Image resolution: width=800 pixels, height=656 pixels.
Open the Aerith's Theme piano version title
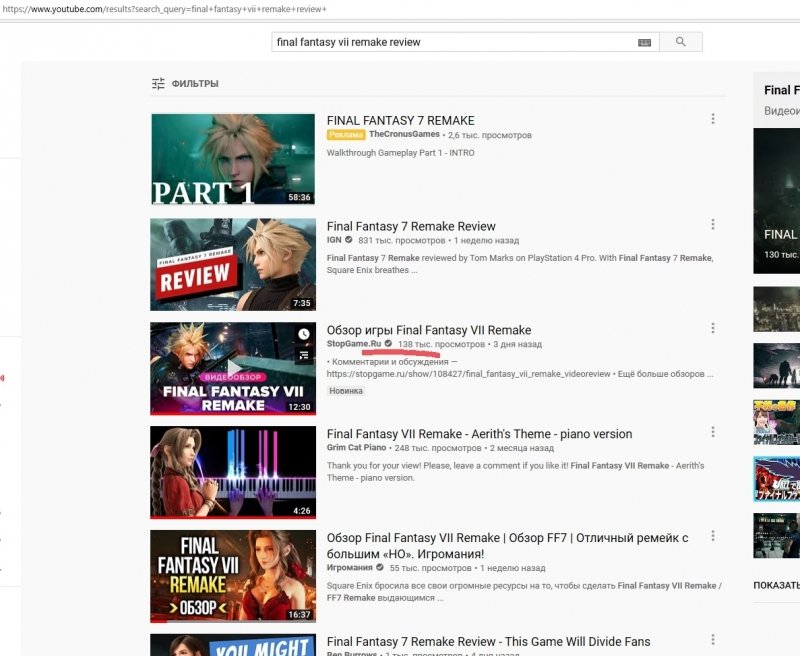pyautogui.click(x=480, y=434)
